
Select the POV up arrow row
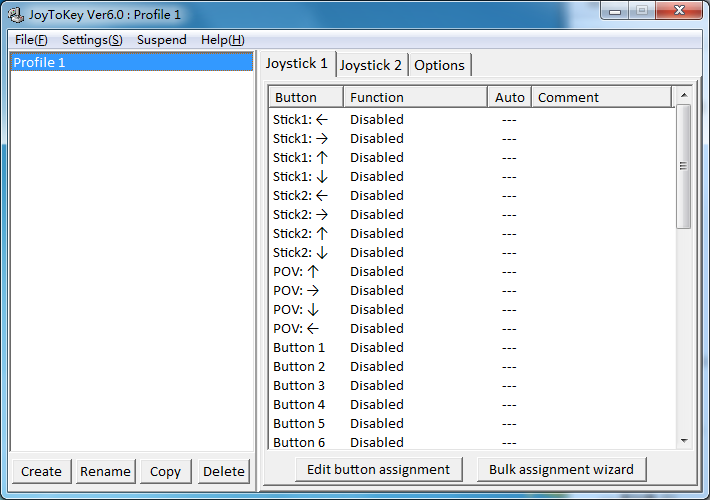(x=471, y=272)
